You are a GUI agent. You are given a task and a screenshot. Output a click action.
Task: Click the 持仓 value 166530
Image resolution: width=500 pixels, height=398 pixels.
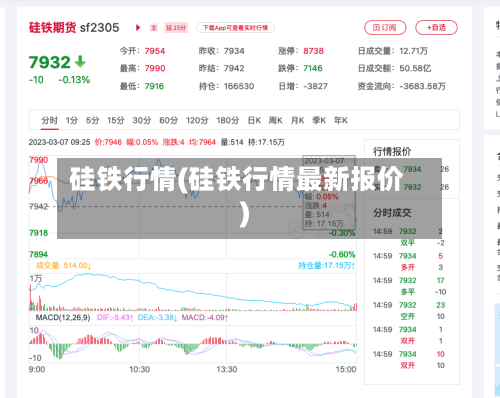click(239, 86)
